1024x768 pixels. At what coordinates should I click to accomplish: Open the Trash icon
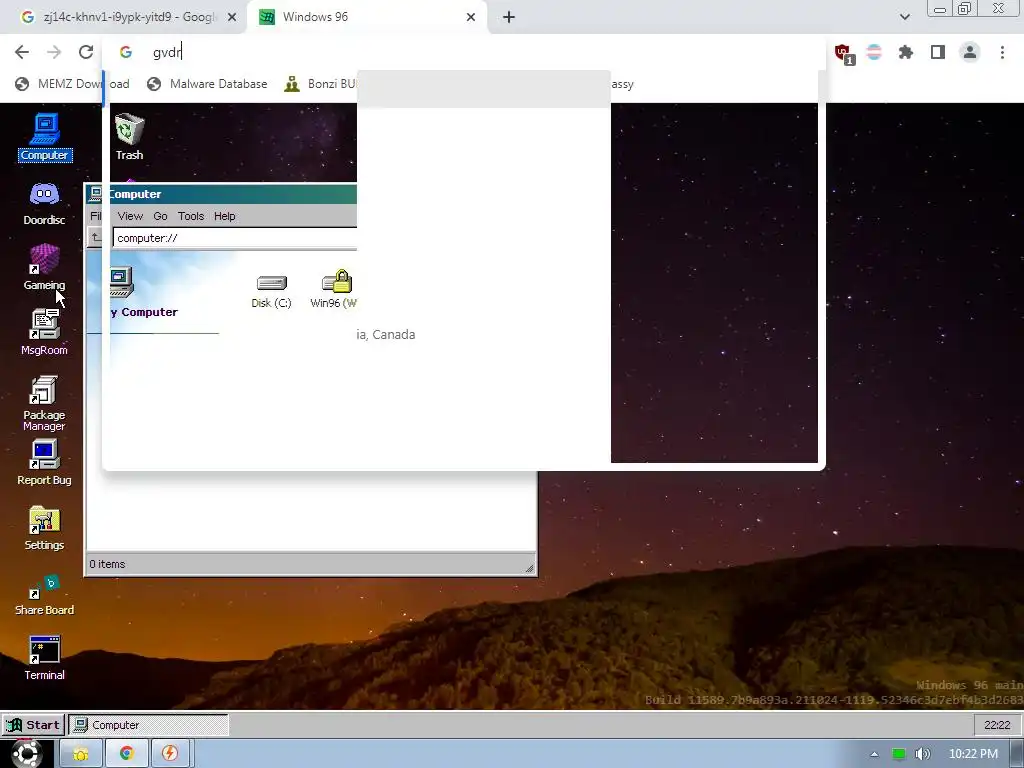[129, 137]
